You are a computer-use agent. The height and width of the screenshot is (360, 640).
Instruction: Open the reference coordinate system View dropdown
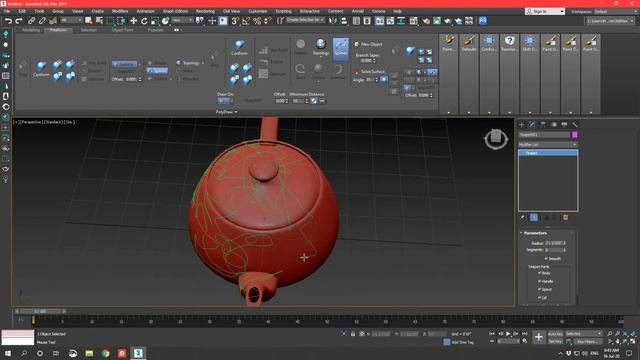point(182,20)
